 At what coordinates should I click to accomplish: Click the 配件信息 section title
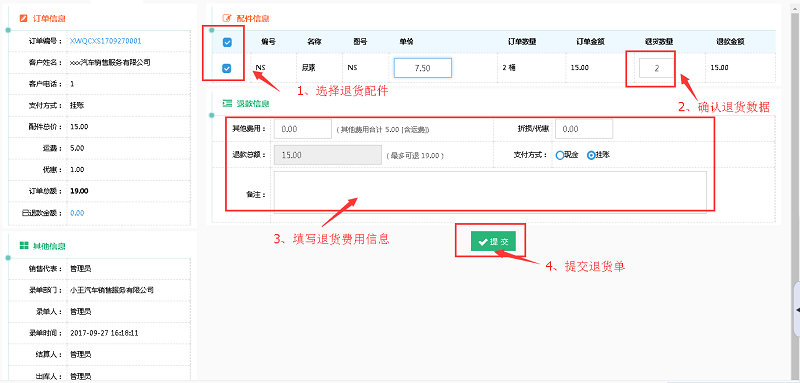pos(253,18)
